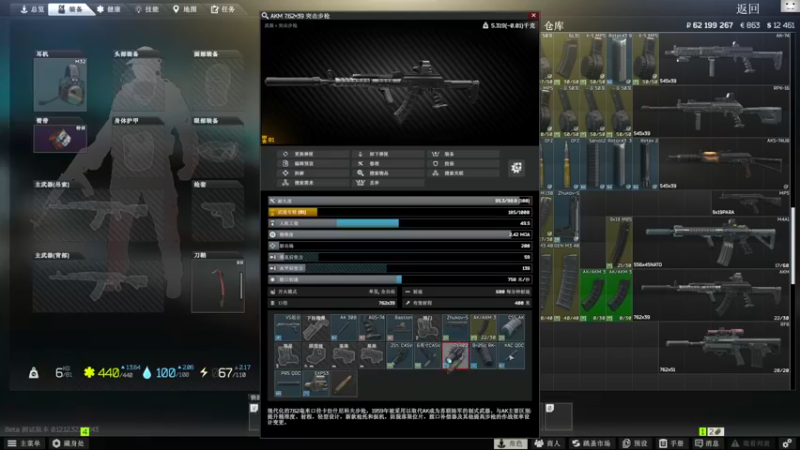This screenshot has width=800, height=450.
Task: Click the blue ergonomics stat bar
Action: point(399,223)
